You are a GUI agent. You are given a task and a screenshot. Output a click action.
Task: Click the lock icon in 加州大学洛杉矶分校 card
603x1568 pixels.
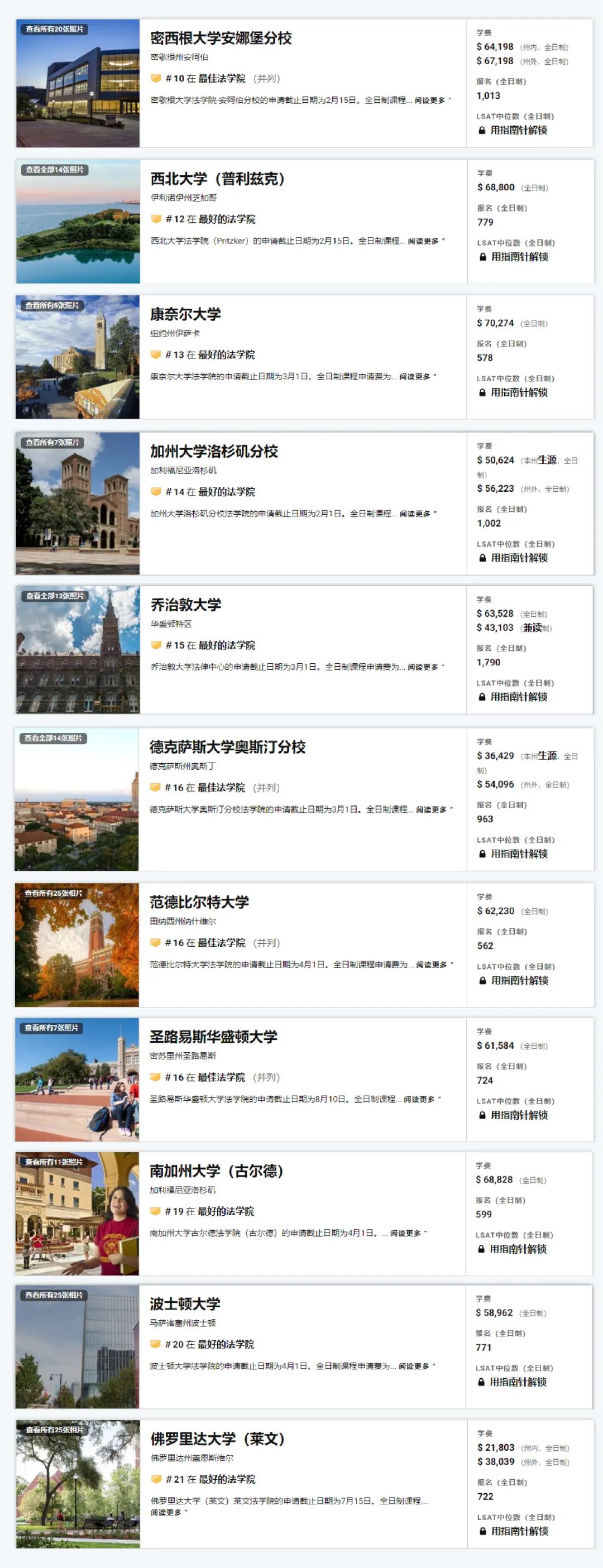[482, 558]
